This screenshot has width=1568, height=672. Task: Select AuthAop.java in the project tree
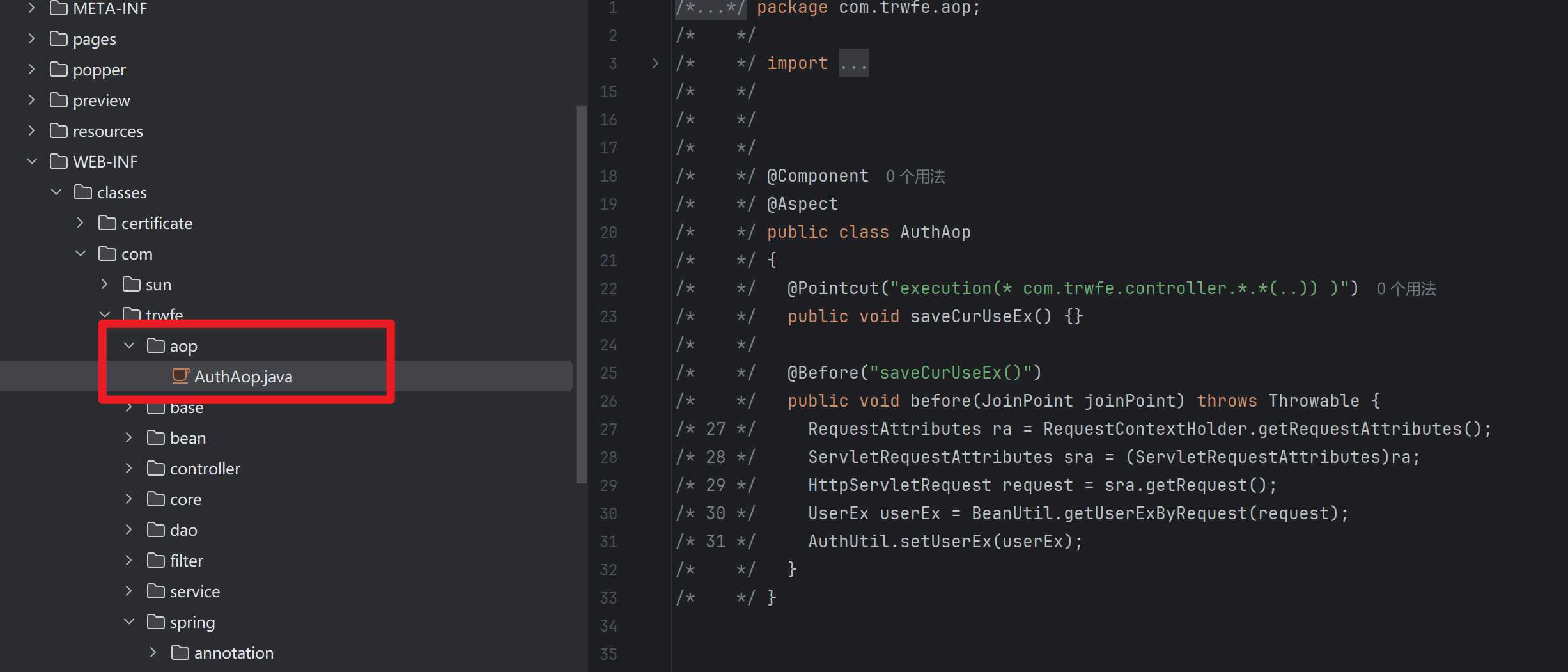(x=286, y=377)
